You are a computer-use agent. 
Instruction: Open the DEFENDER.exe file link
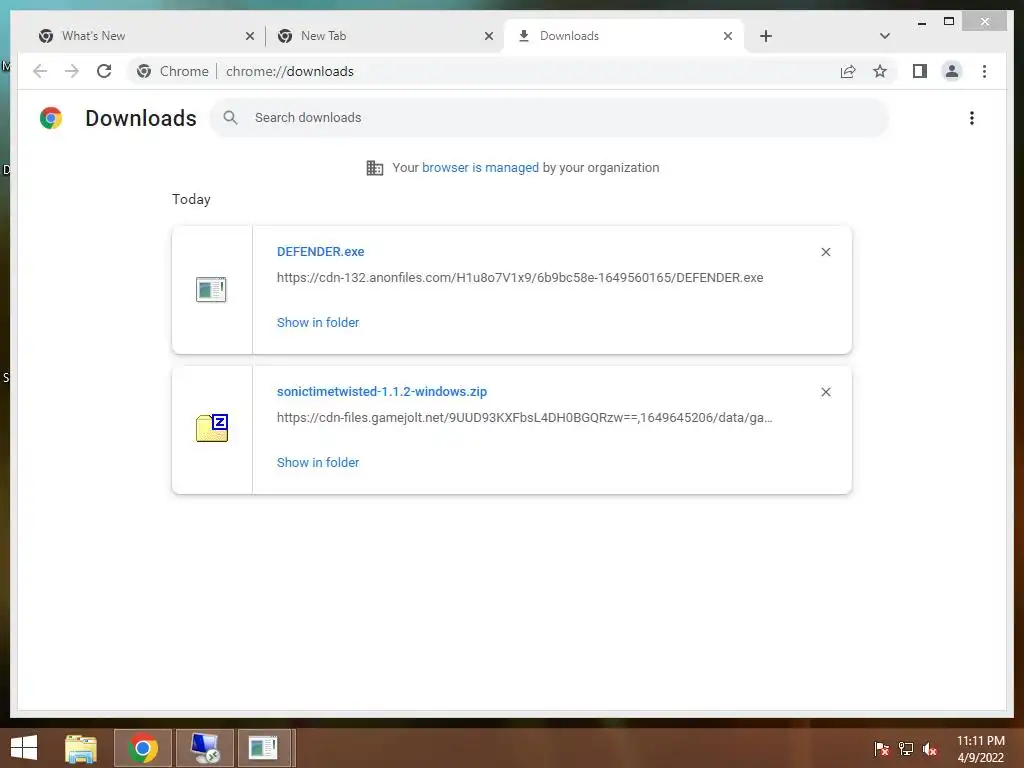[x=321, y=251]
